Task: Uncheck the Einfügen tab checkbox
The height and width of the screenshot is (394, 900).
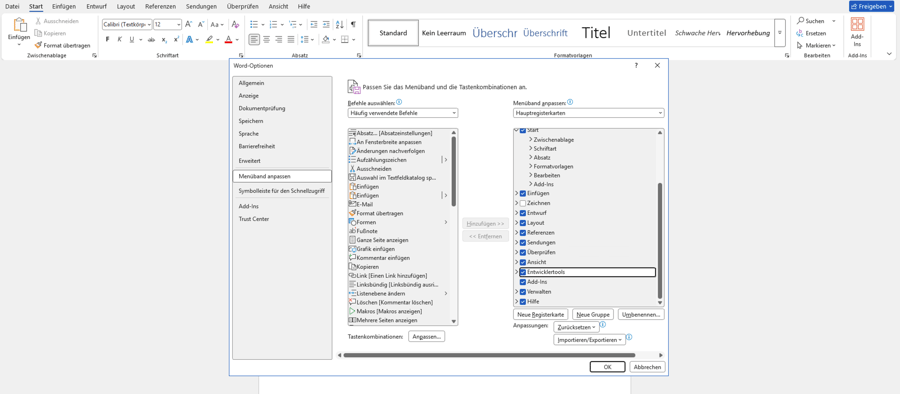Action: click(523, 194)
